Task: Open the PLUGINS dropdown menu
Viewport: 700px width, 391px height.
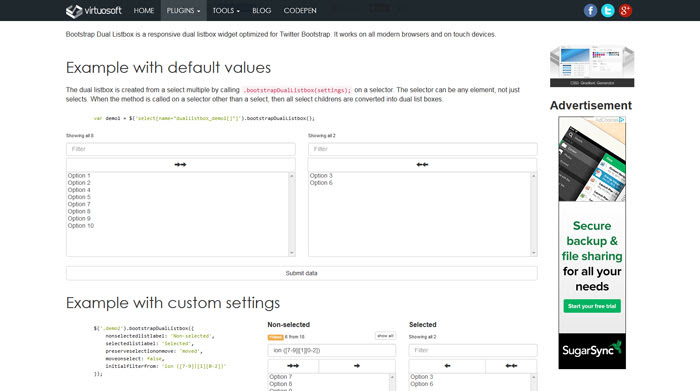Action: (x=183, y=11)
